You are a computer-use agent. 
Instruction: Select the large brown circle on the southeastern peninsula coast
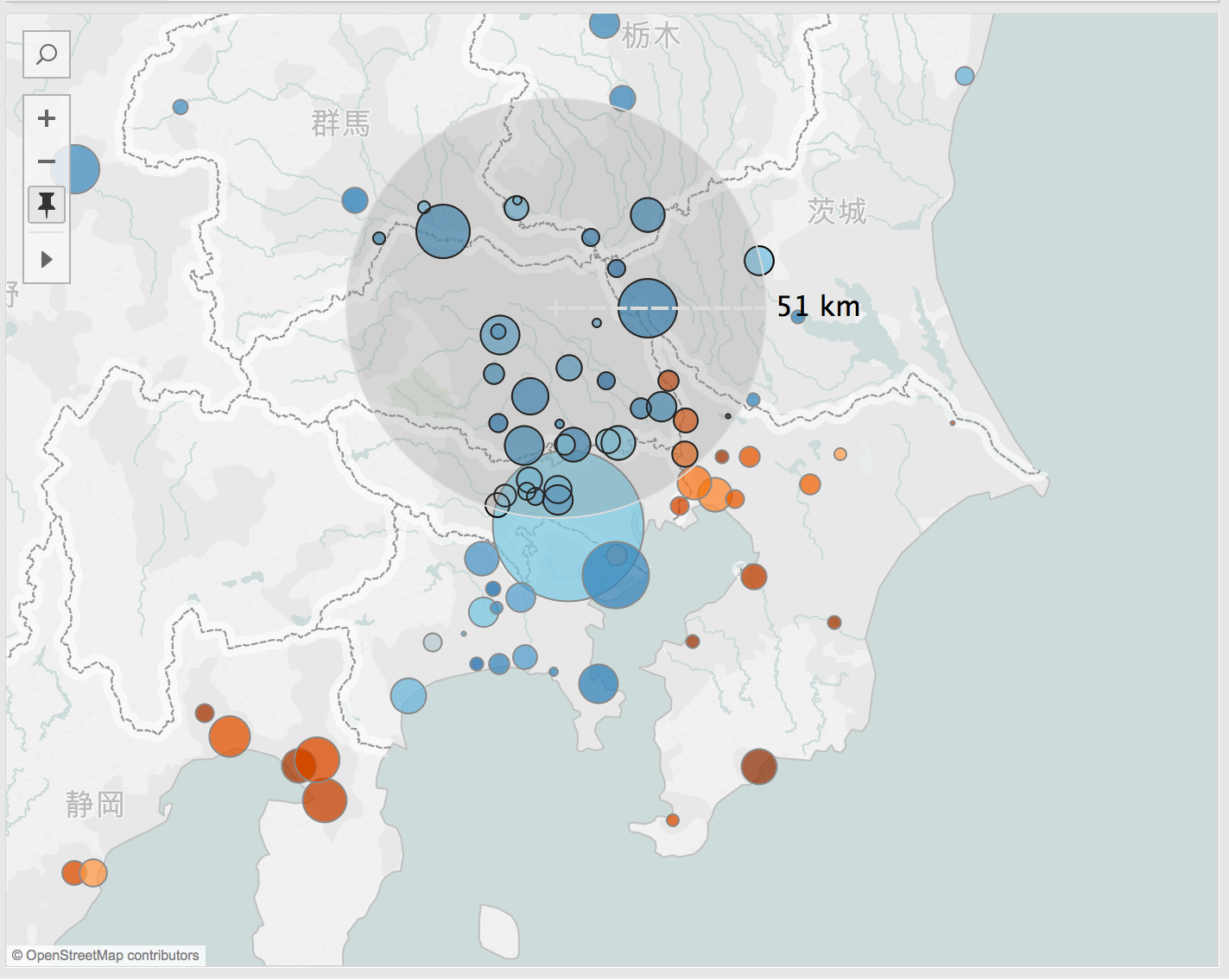758,767
